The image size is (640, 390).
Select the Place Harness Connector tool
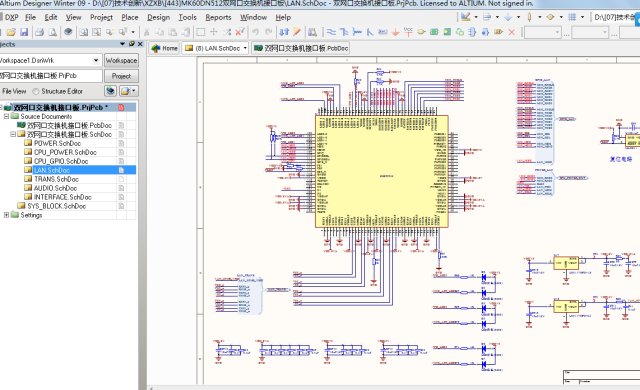click(x=473, y=32)
